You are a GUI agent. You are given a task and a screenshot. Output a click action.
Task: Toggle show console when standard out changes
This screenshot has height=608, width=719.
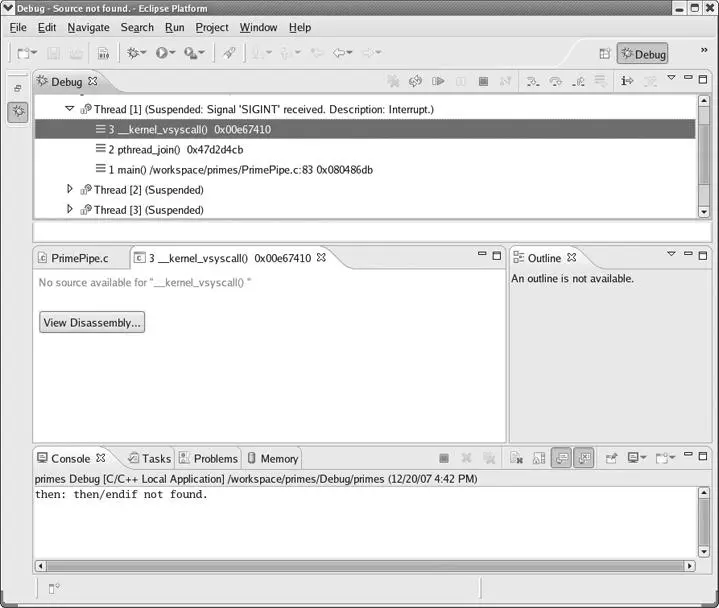click(x=561, y=458)
